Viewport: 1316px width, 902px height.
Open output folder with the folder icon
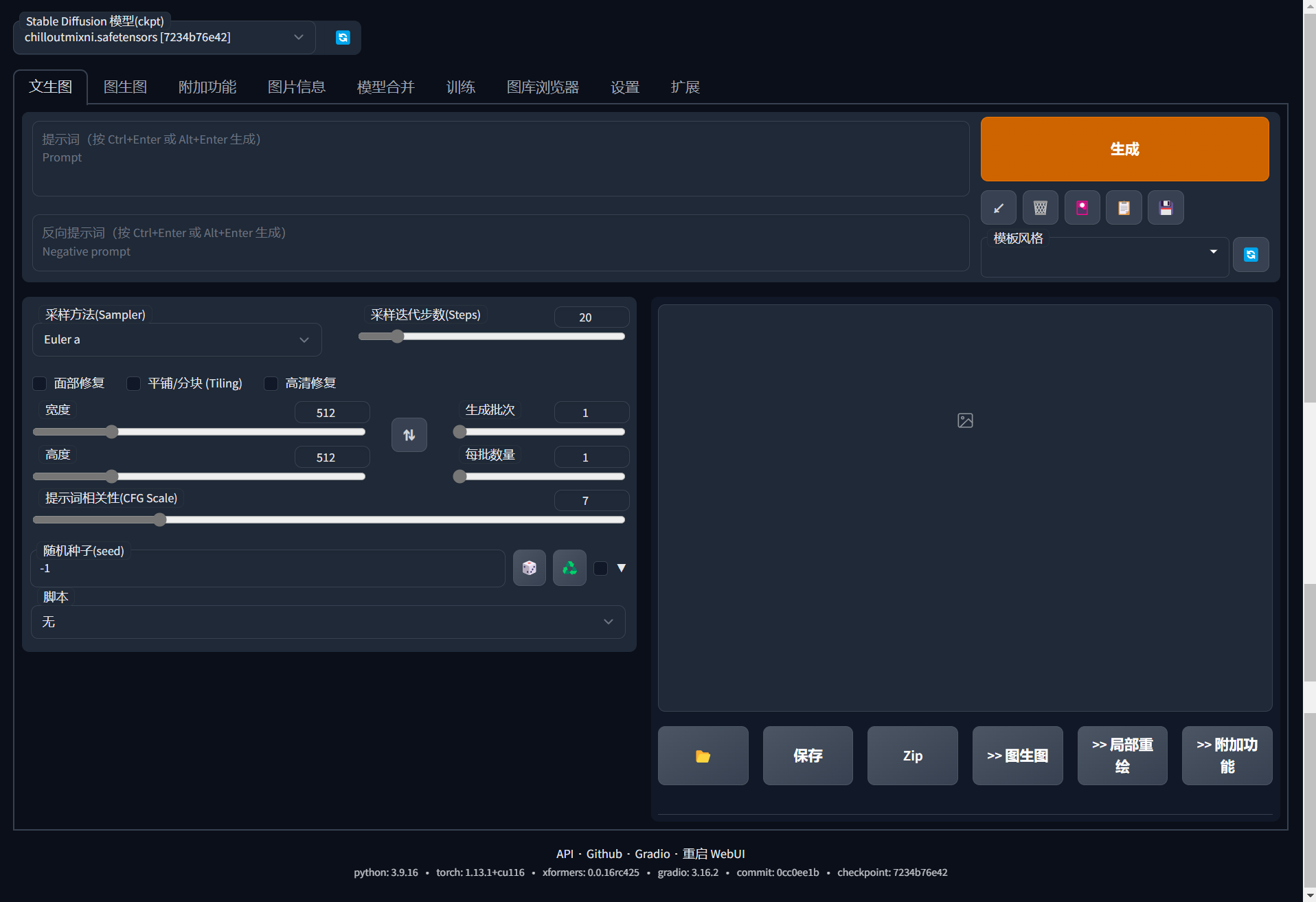(x=703, y=756)
